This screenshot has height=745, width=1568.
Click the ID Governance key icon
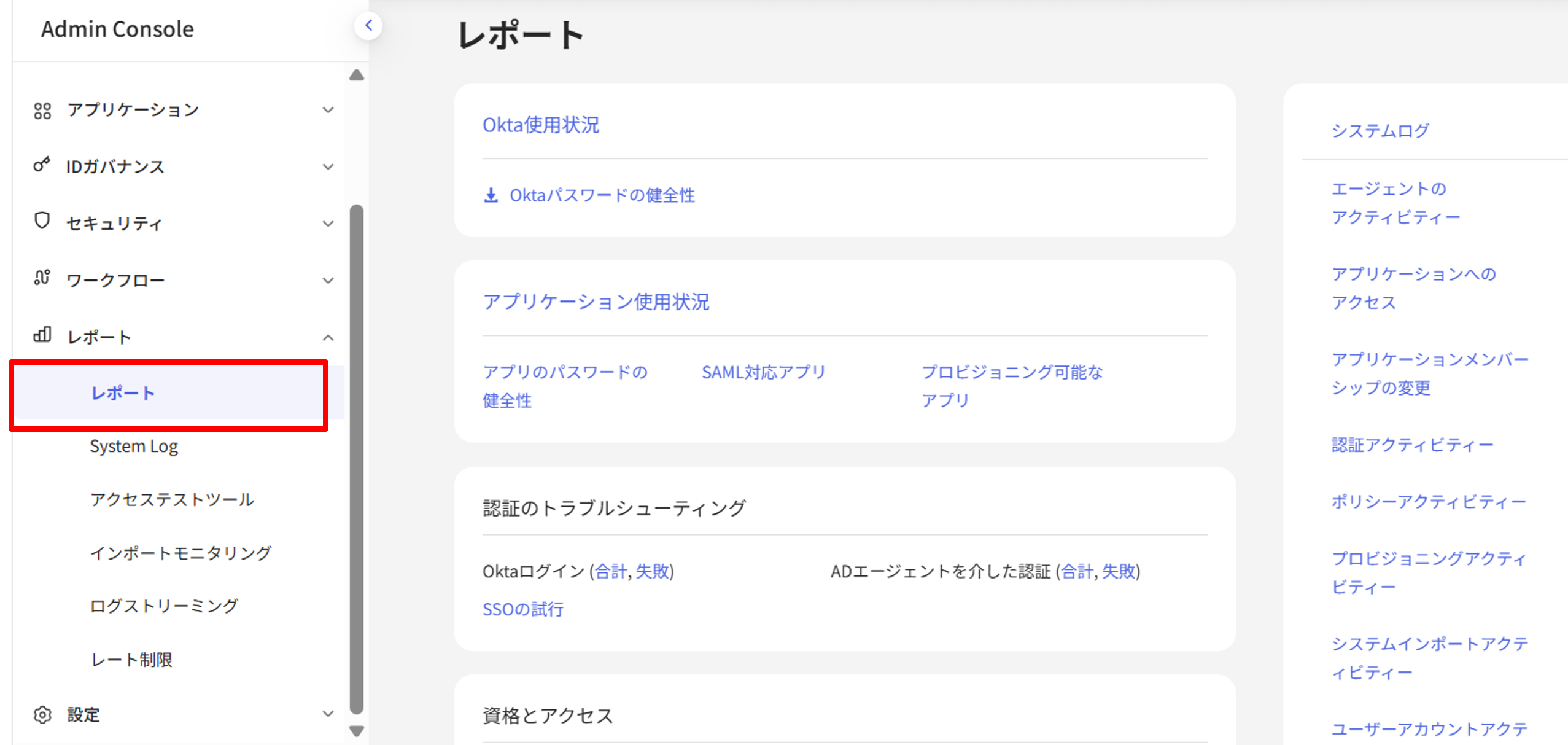click(x=41, y=165)
